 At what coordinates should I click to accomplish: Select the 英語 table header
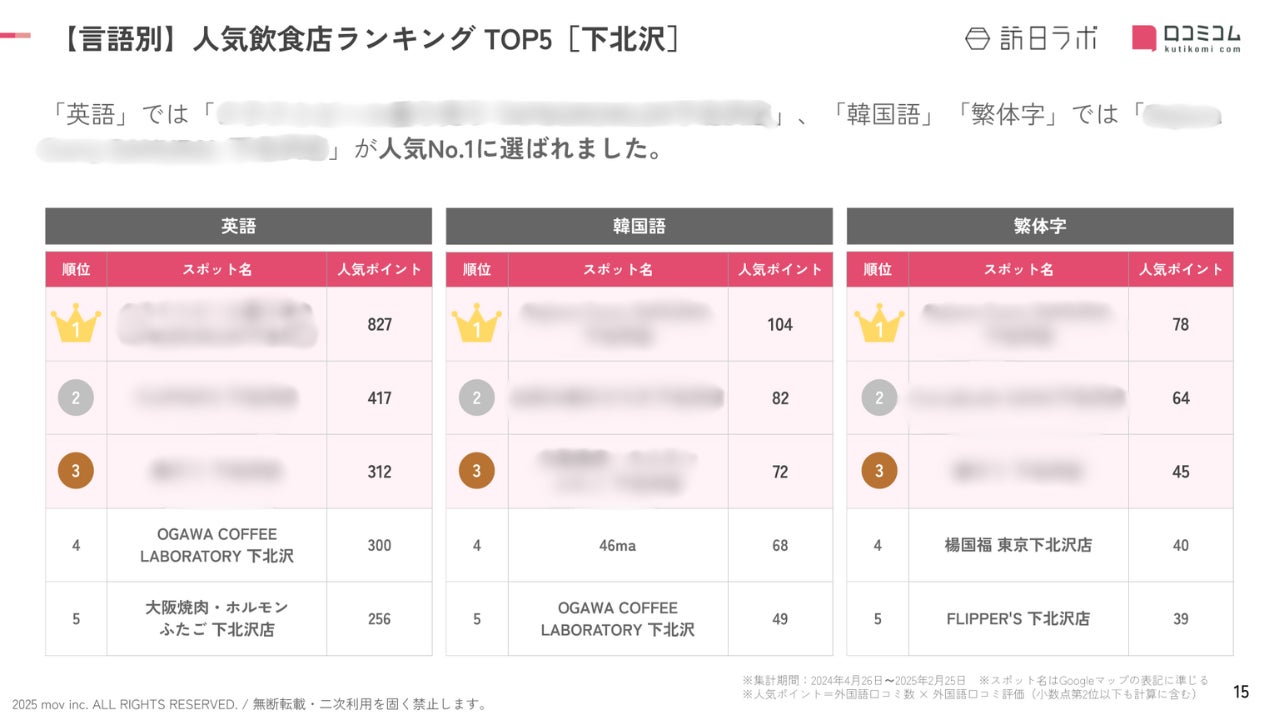(238, 227)
